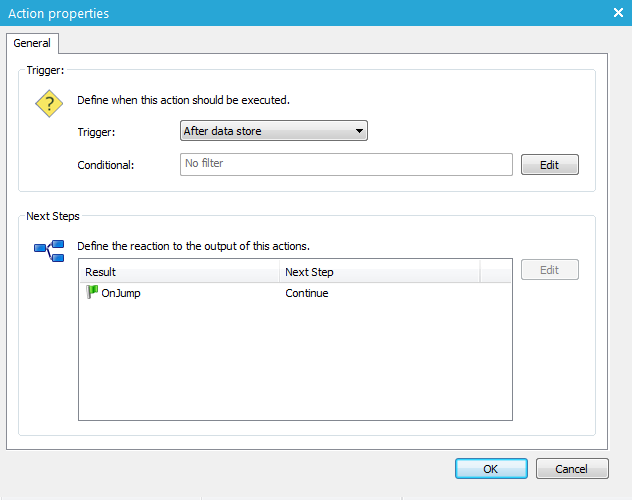Click the blue workflow diagram Next Steps icon
Image resolution: width=632 pixels, height=500 pixels.
pos(49,249)
